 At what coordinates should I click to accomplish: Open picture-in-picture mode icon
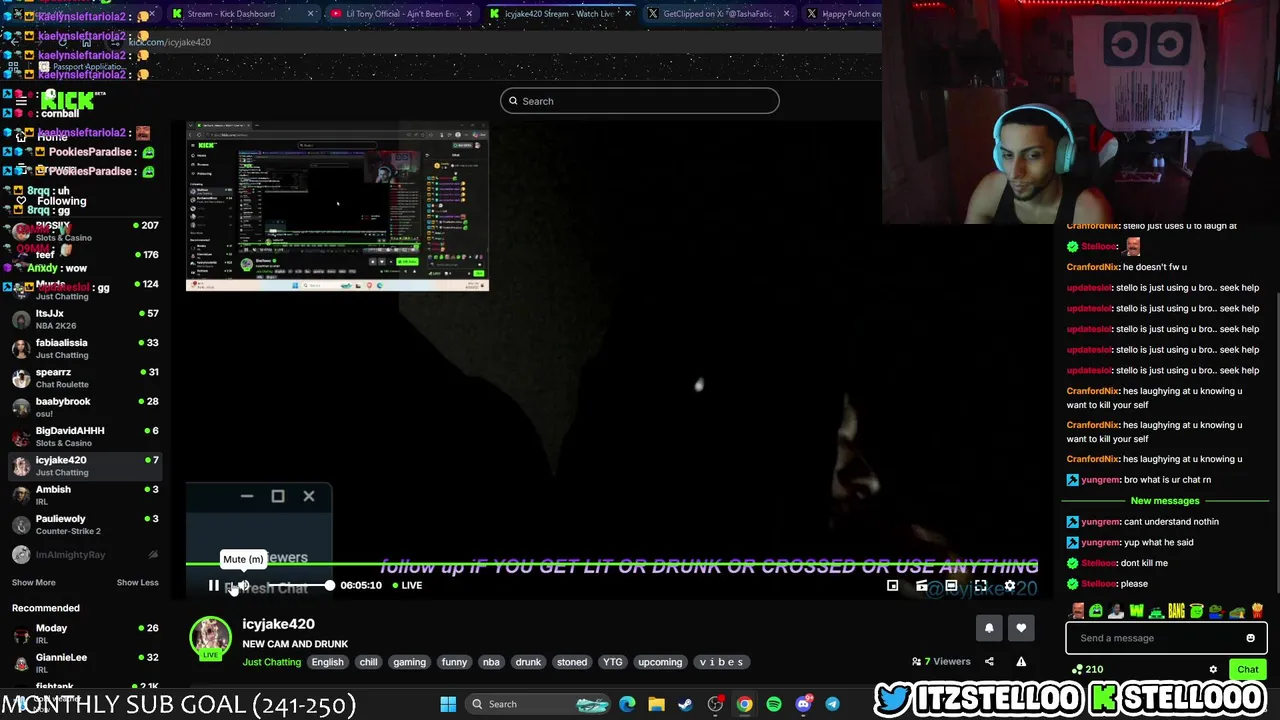(892, 586)
